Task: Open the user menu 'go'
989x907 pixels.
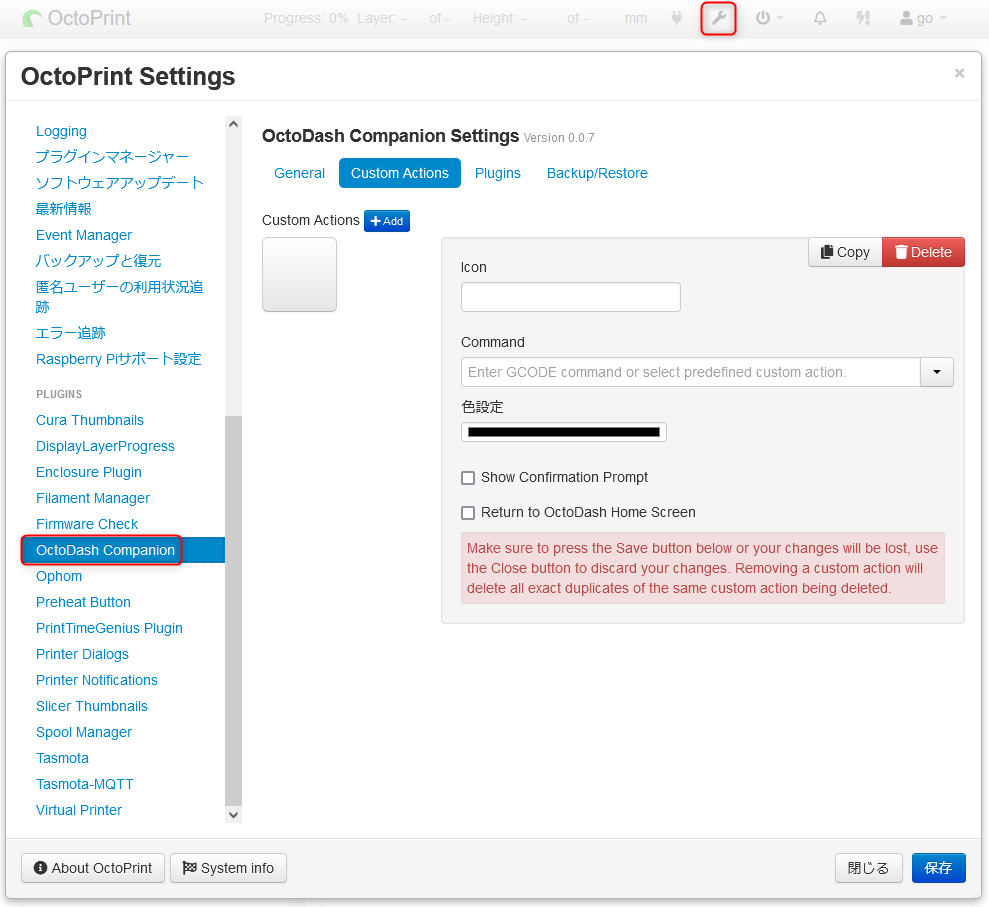Action: [x=923, y=18]
